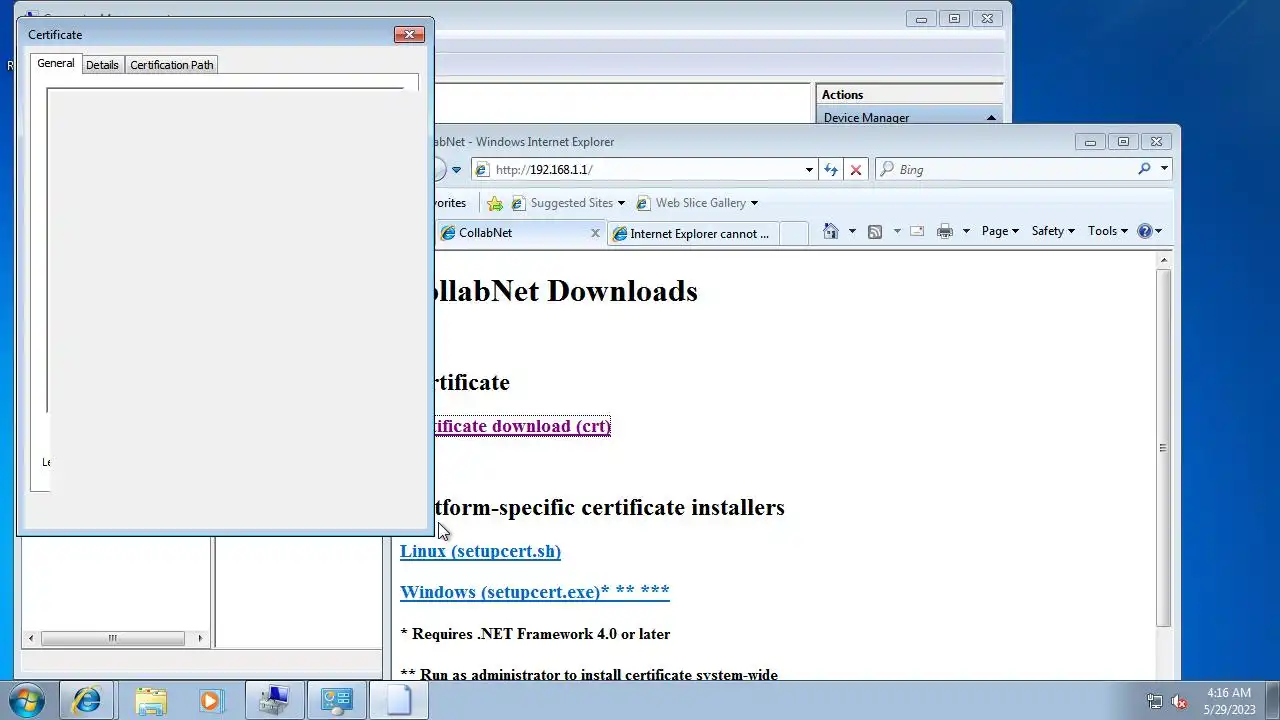Click the page scroll up arrow
Screen dimensions: 1280x720
click(x=1163, y=260)
